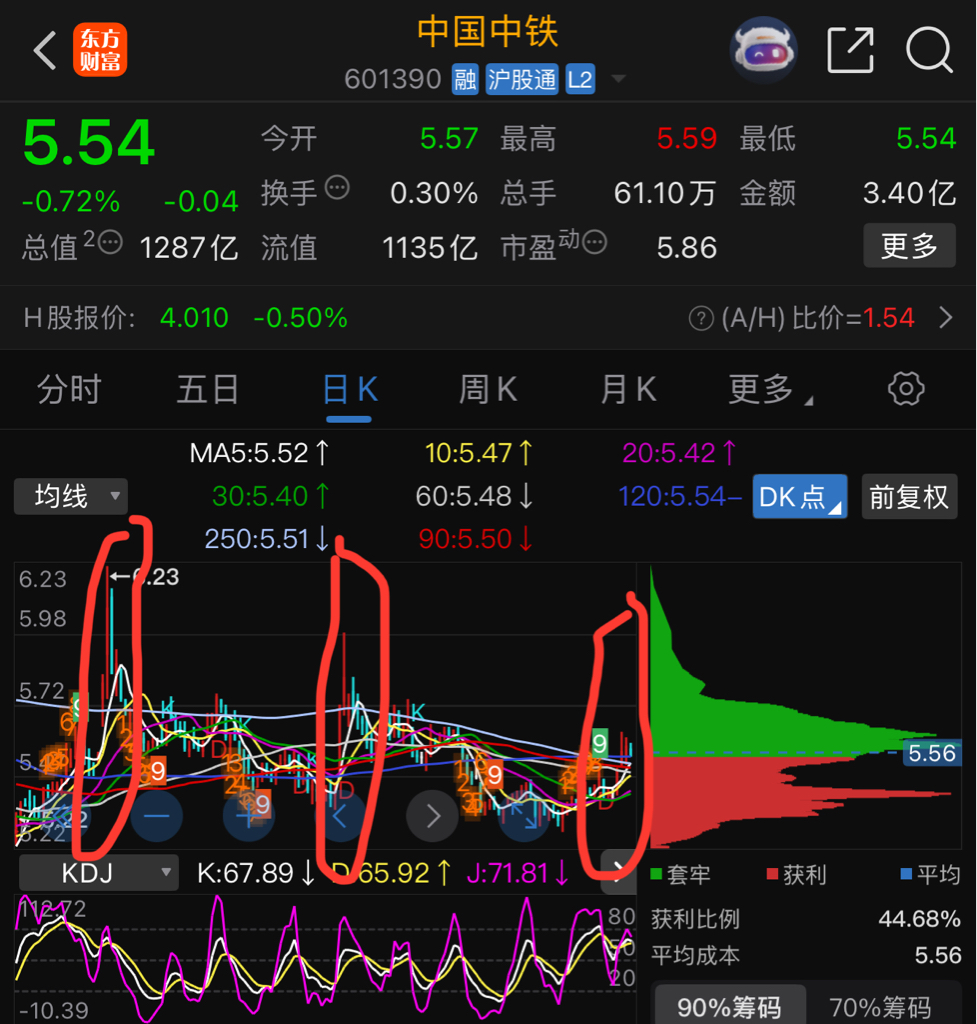Open the info bubble beside 换手
Screen dimensions: 977x1024
click(338, 188)
